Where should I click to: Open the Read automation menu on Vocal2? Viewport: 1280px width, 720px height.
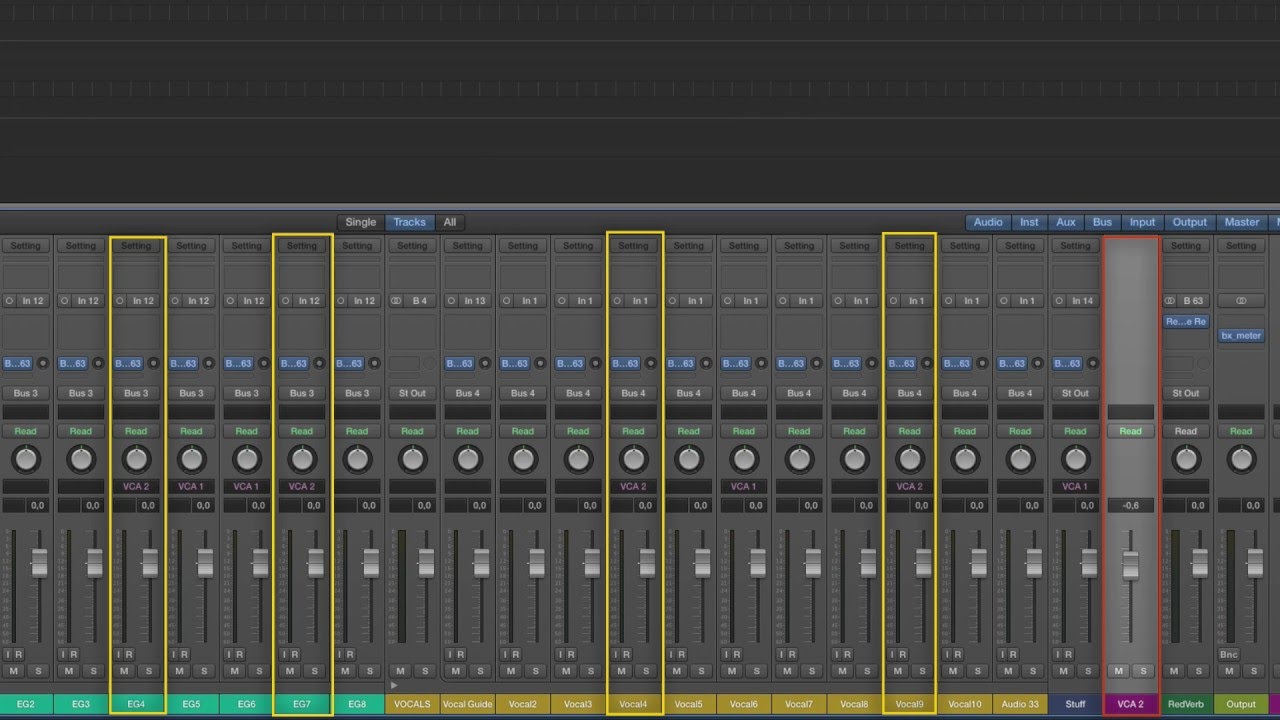coord(523,431)
